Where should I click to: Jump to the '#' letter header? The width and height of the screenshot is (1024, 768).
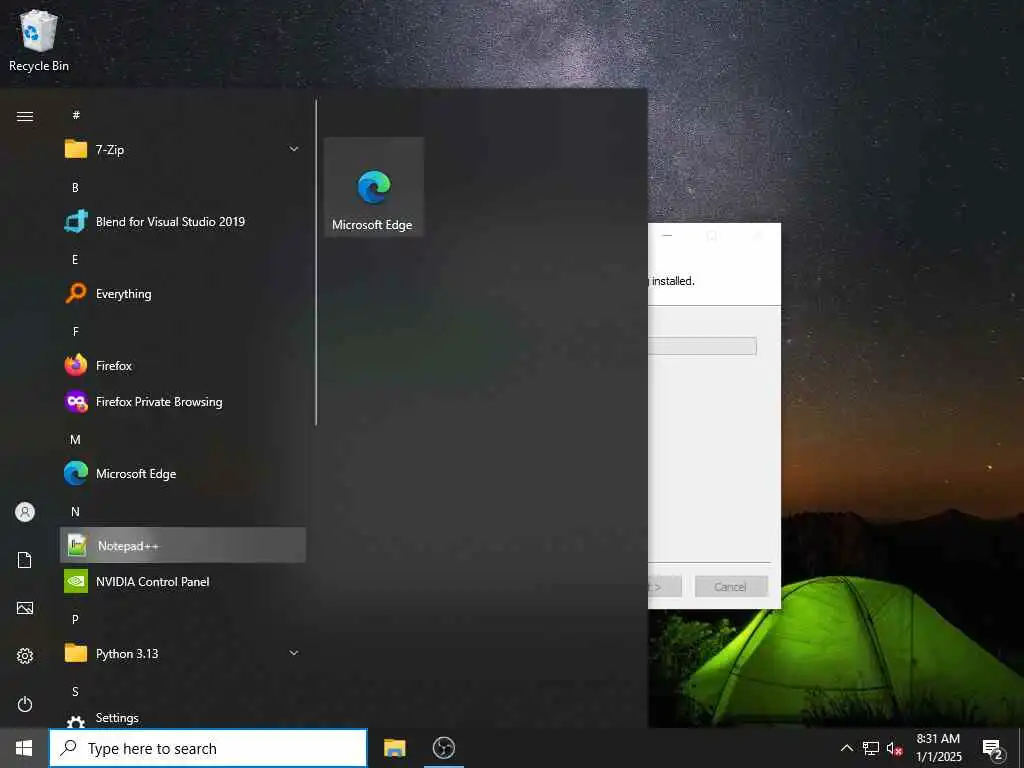[76, 115]
